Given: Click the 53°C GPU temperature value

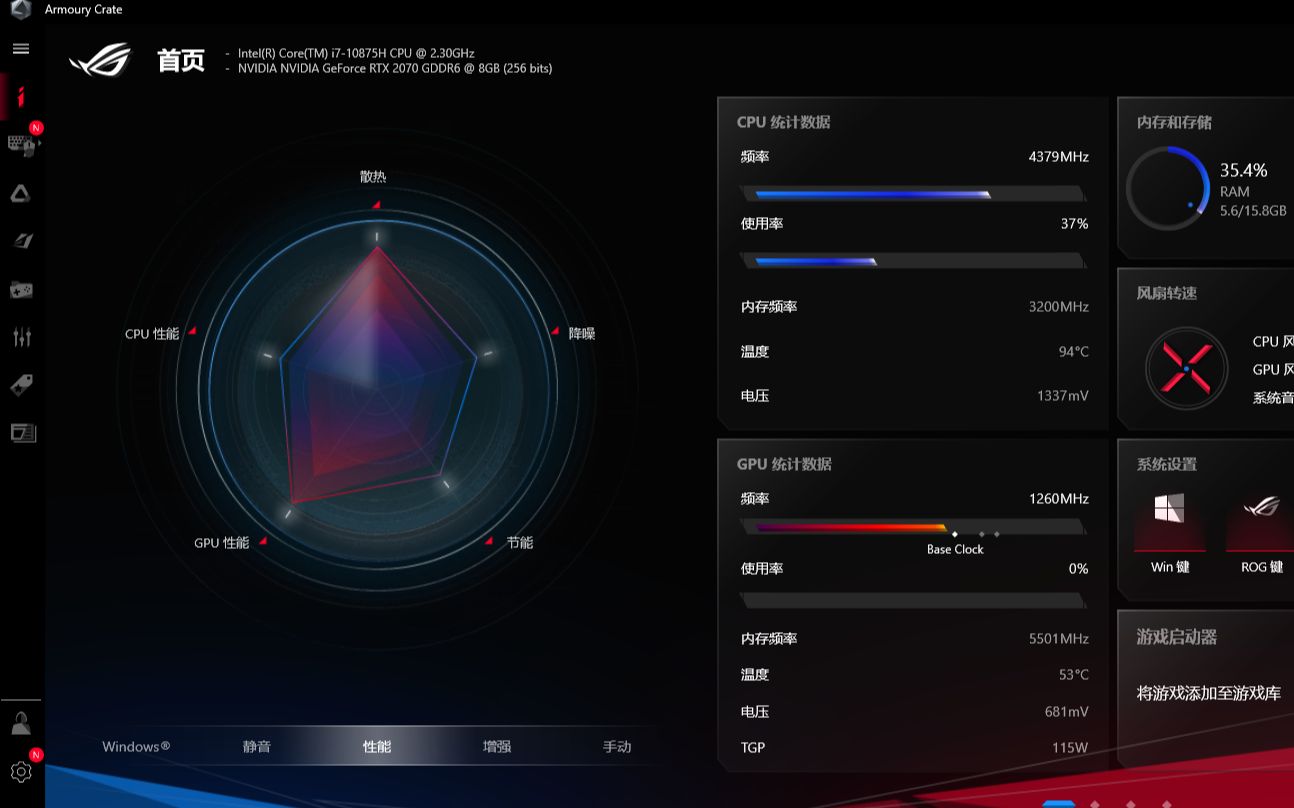Looking at the screenshot, I should [x=1074, y=675].
